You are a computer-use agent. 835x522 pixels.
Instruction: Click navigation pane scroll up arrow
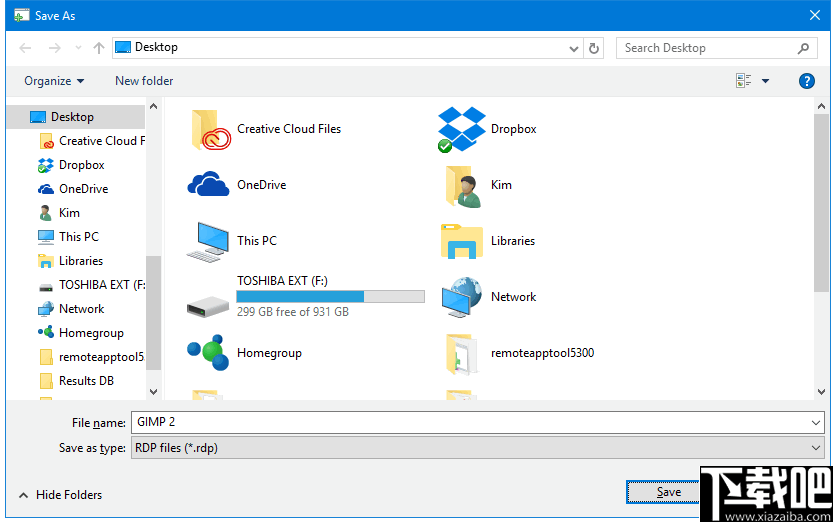tap(153, 107)
